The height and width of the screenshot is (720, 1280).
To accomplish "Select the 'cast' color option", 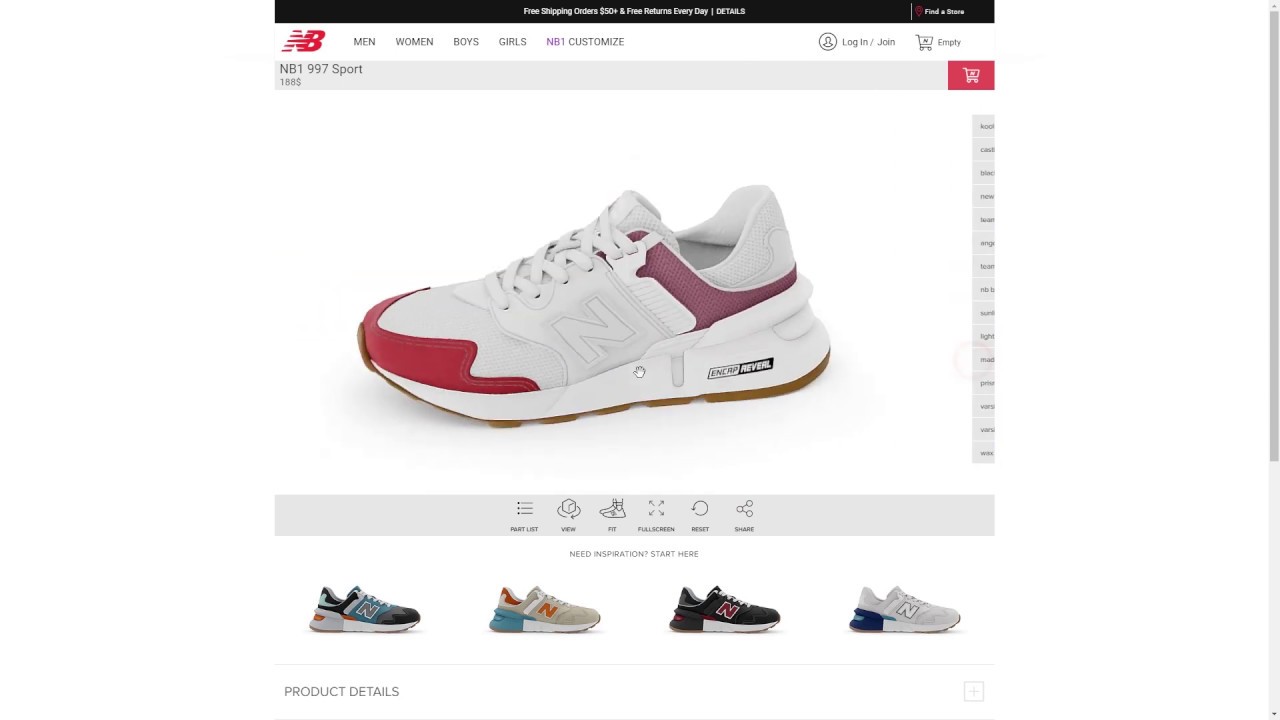I will tap(984, 150).
